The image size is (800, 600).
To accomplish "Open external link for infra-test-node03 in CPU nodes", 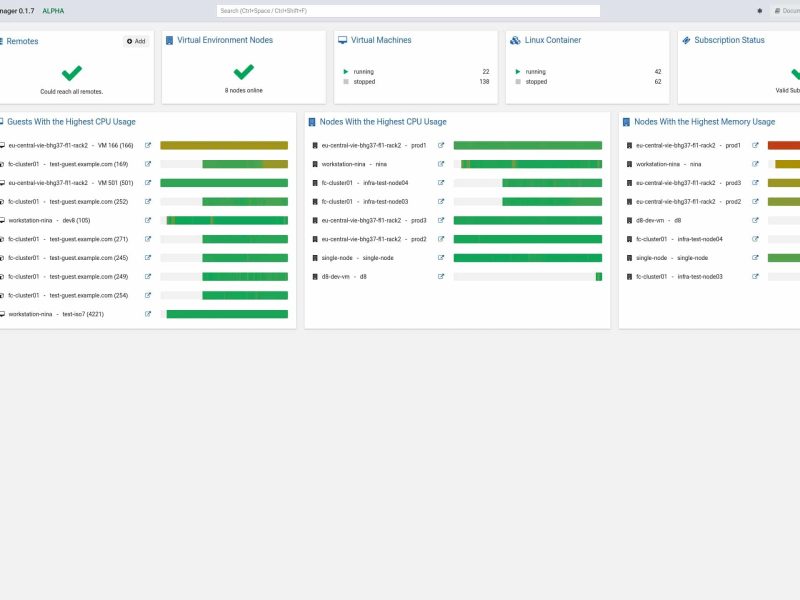I will click(441, 202).
